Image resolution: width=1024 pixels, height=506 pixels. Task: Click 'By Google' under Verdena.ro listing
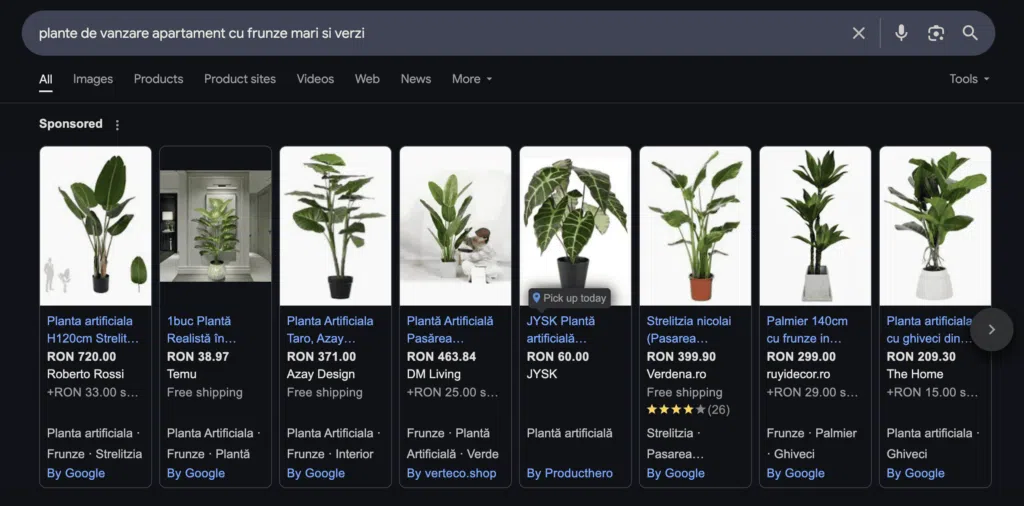pyautogui.click(x=675, y=473)
